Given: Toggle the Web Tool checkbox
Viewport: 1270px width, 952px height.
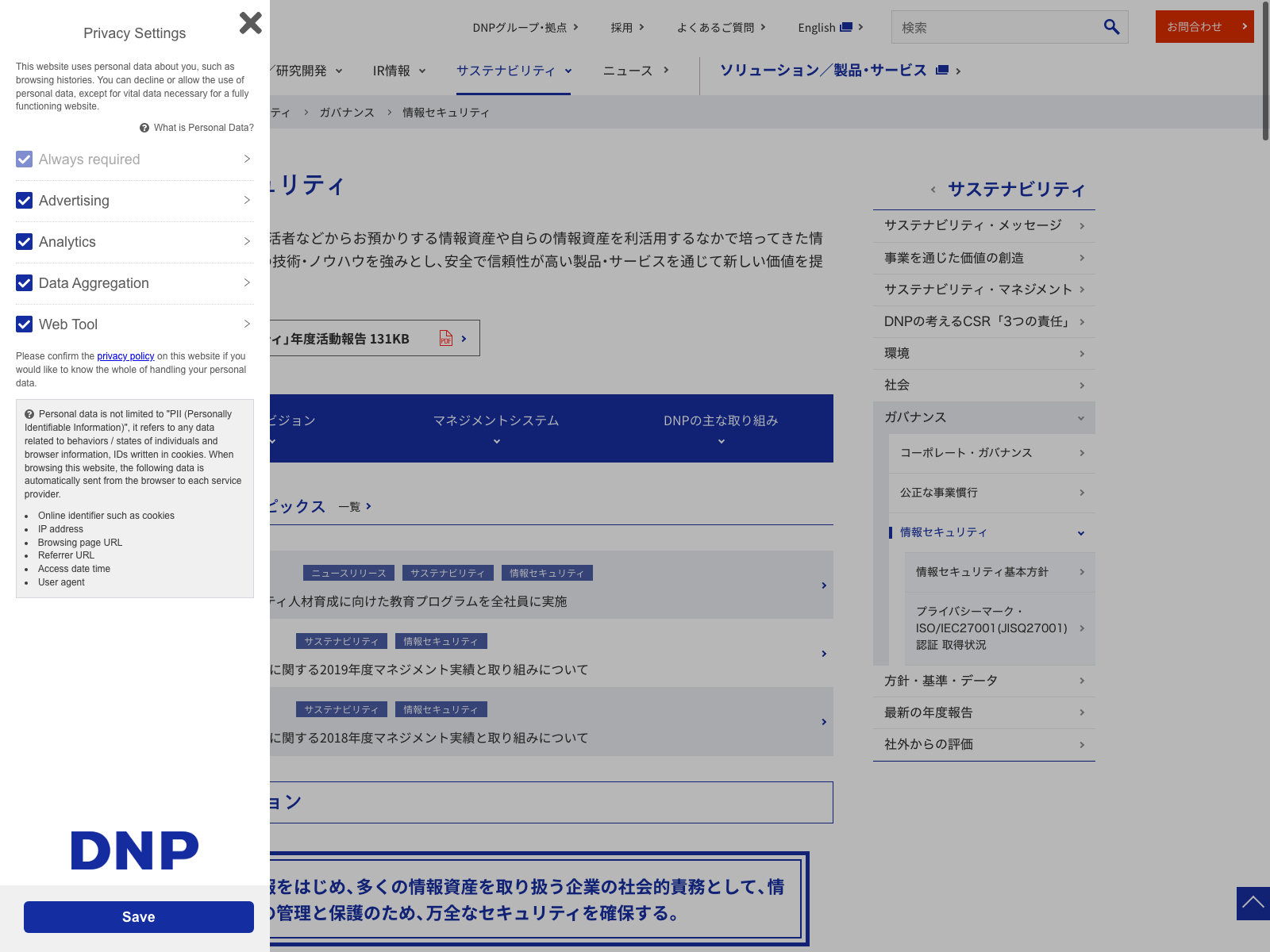Looking at the screenshot, I should [25, 324].
